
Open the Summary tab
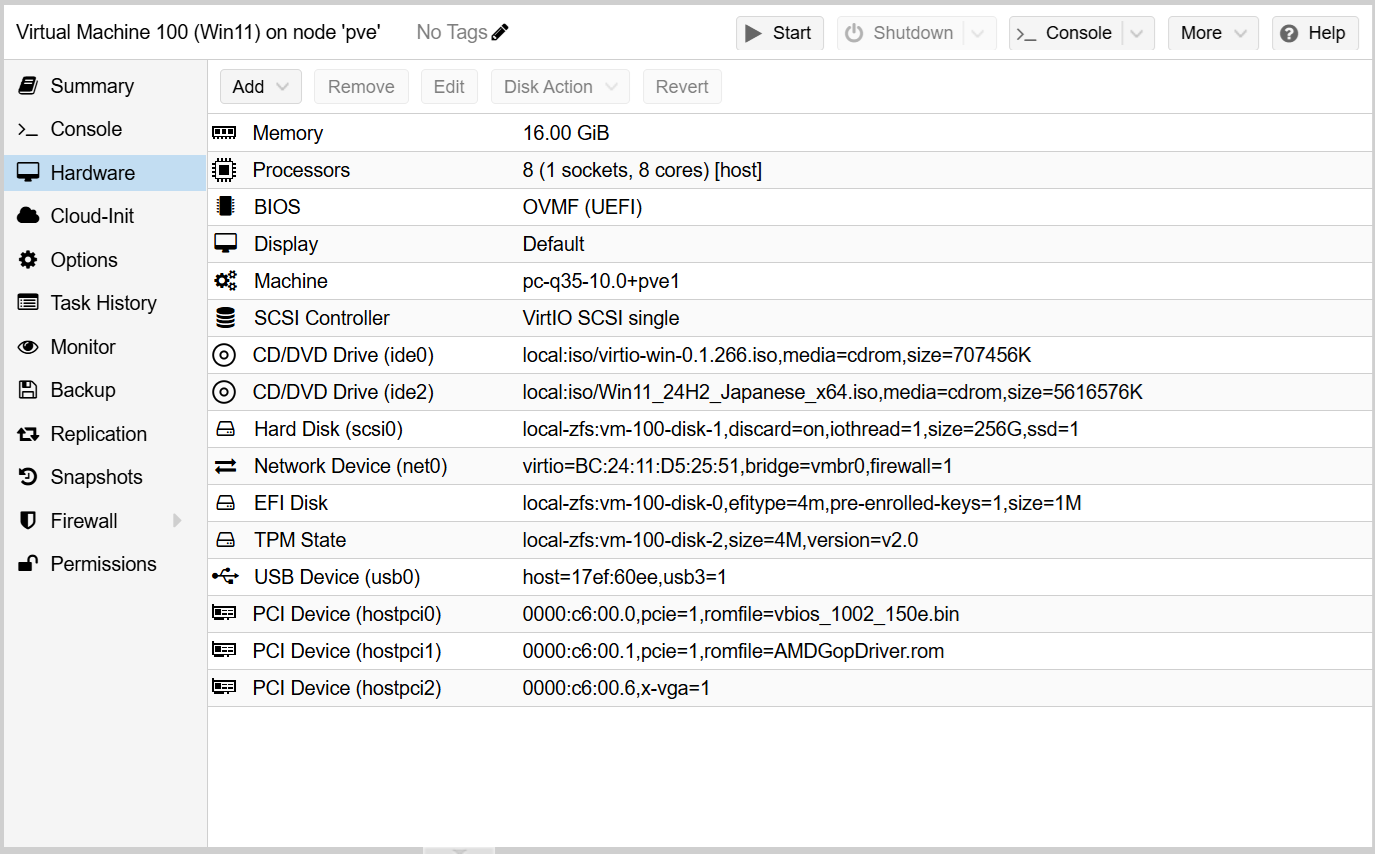(x=104, y=86)
